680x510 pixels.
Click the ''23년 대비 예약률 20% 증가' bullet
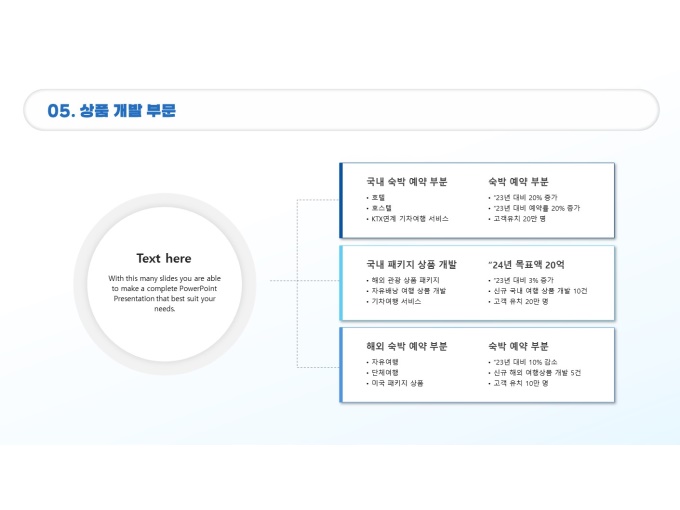click(536, 208)
